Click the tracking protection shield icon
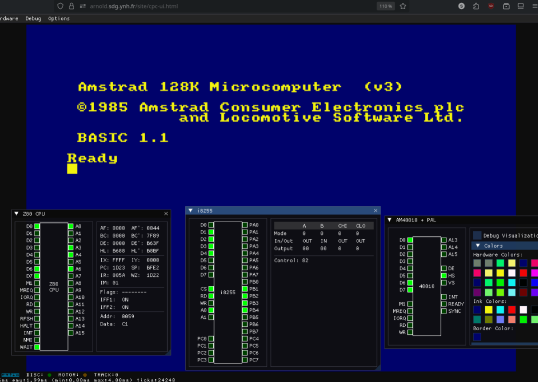The image size is (538, 382). point(60,6)
